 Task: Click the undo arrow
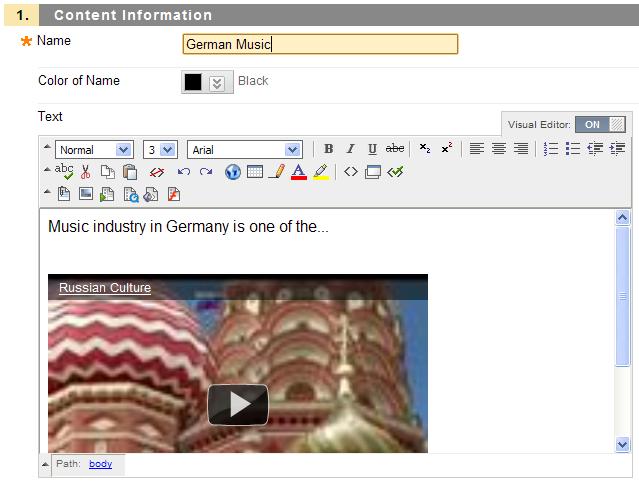click(183, 171)
